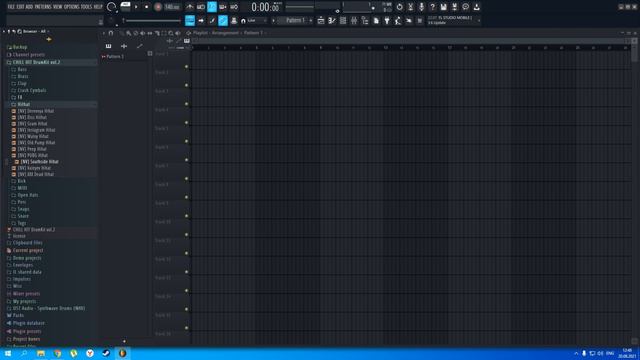
Task: Expand the Bass folder in browser
Action: click(22, 69)
